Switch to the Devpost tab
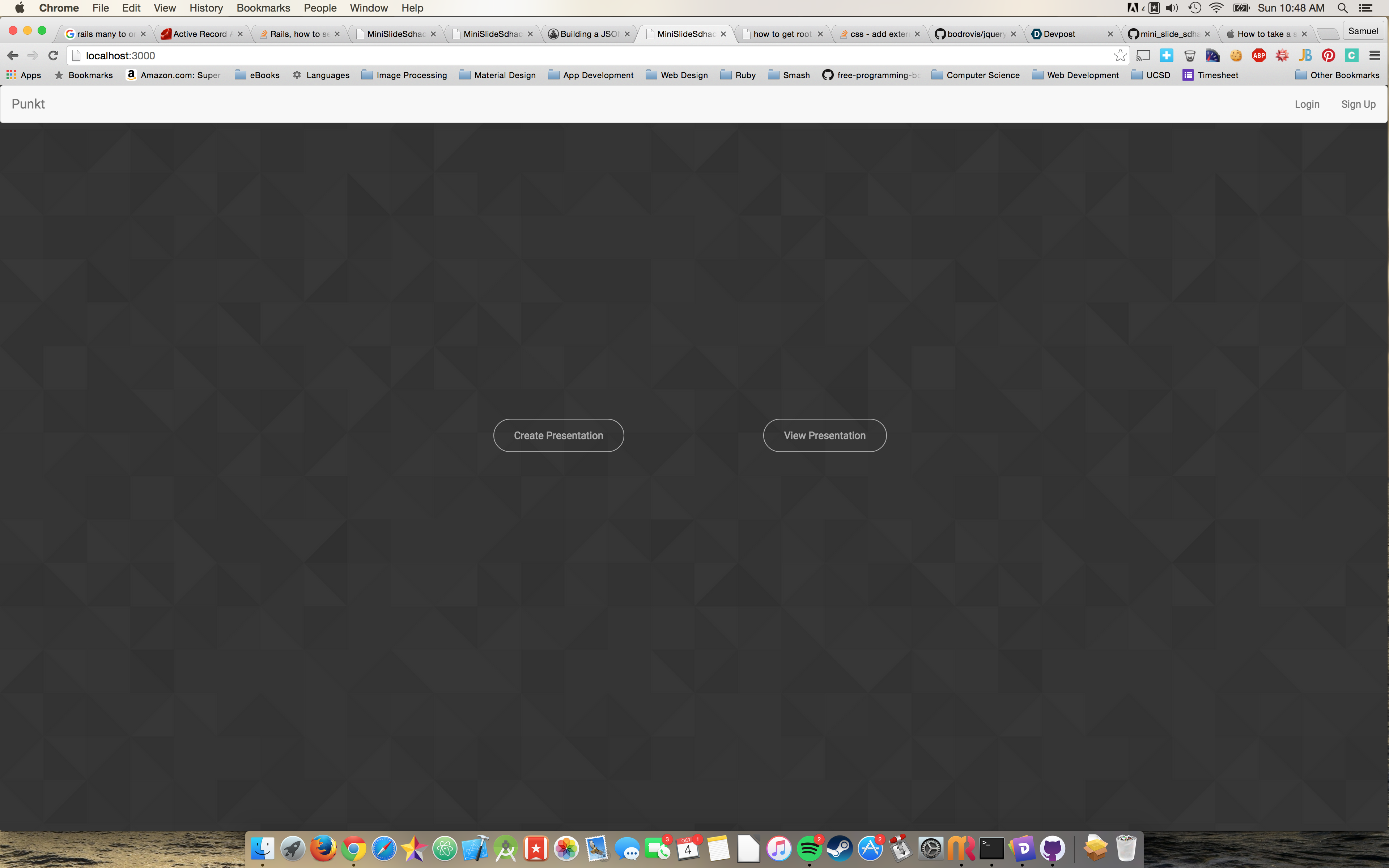 coord(1059,34)
